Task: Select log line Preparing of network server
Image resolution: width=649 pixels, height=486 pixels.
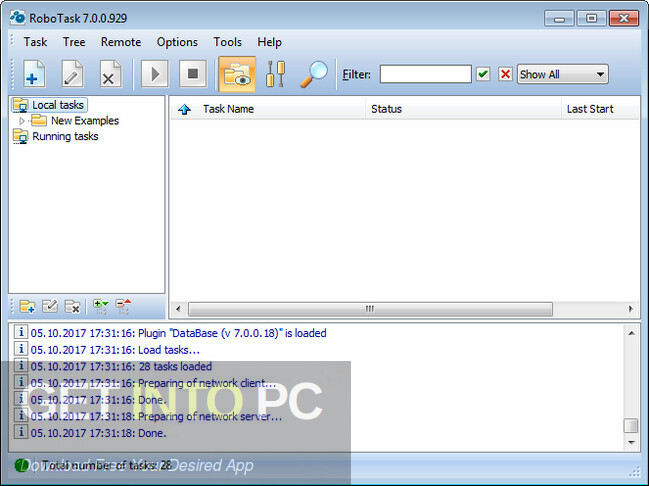Action: (156, 416)
